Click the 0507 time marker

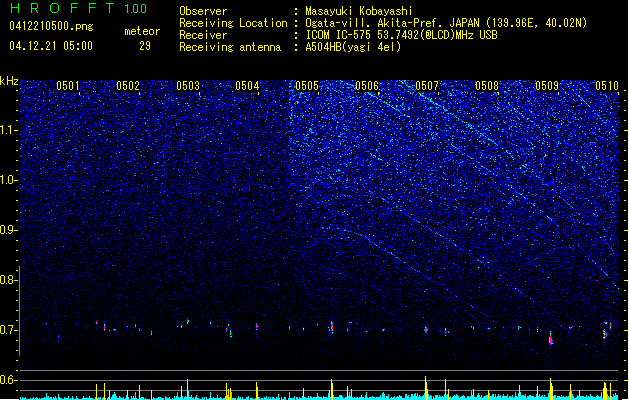tap(427, 86)
